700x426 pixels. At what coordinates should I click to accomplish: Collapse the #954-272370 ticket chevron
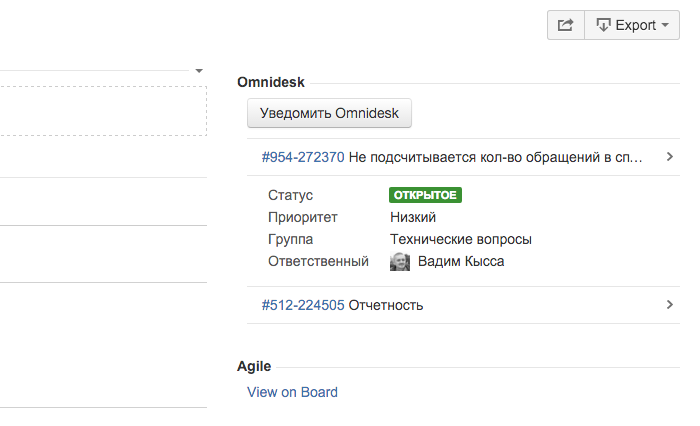pos(669,157)
